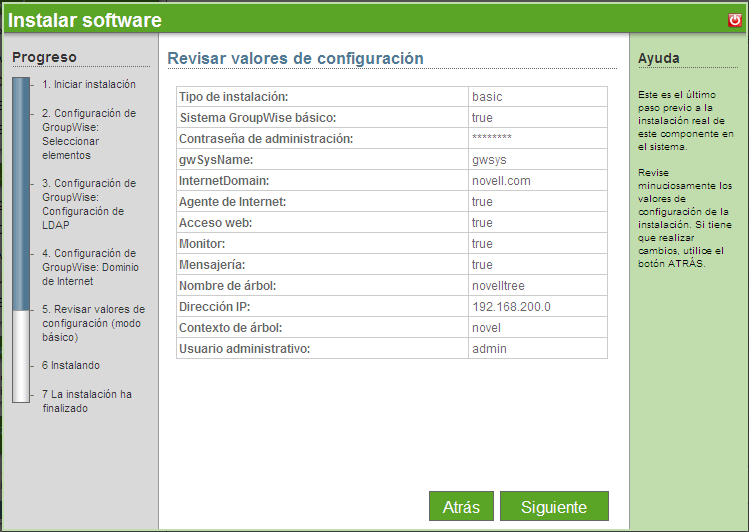This screenshot has height=532, width=749.
Task: Click the true value for Mensajería
Action: [482, 265]
